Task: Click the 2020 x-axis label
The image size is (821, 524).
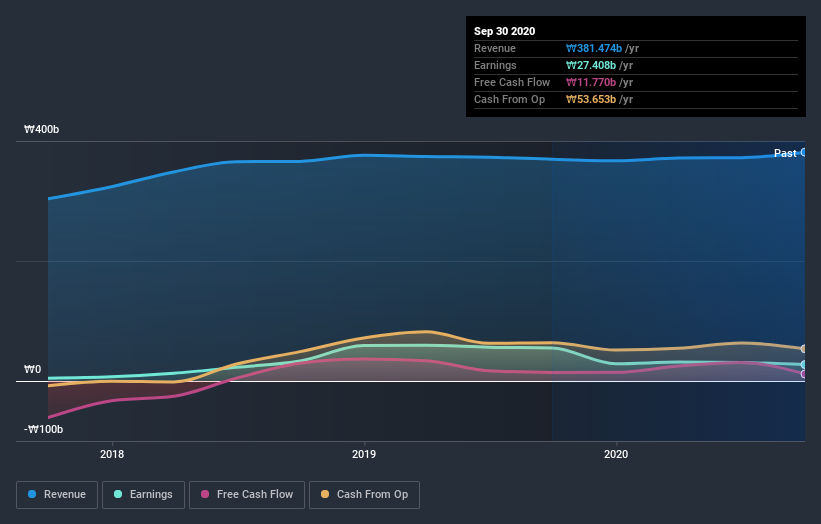Action: (x=616, y=454)
